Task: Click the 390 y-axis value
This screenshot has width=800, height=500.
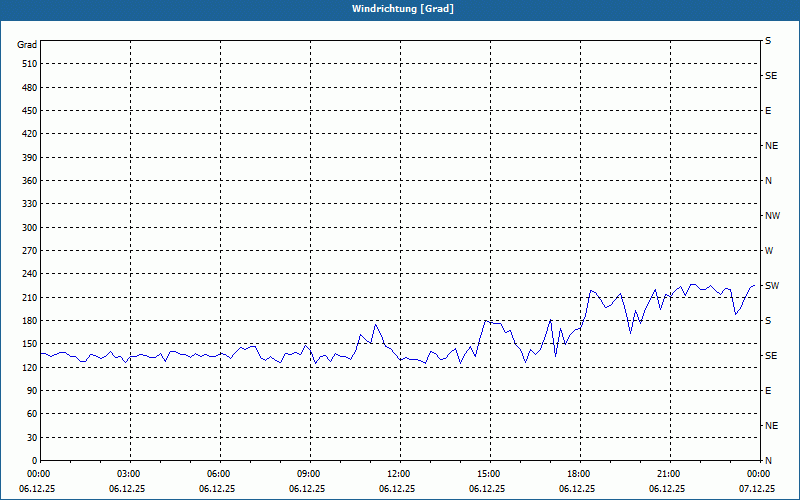Action: [x=30, y=158]
